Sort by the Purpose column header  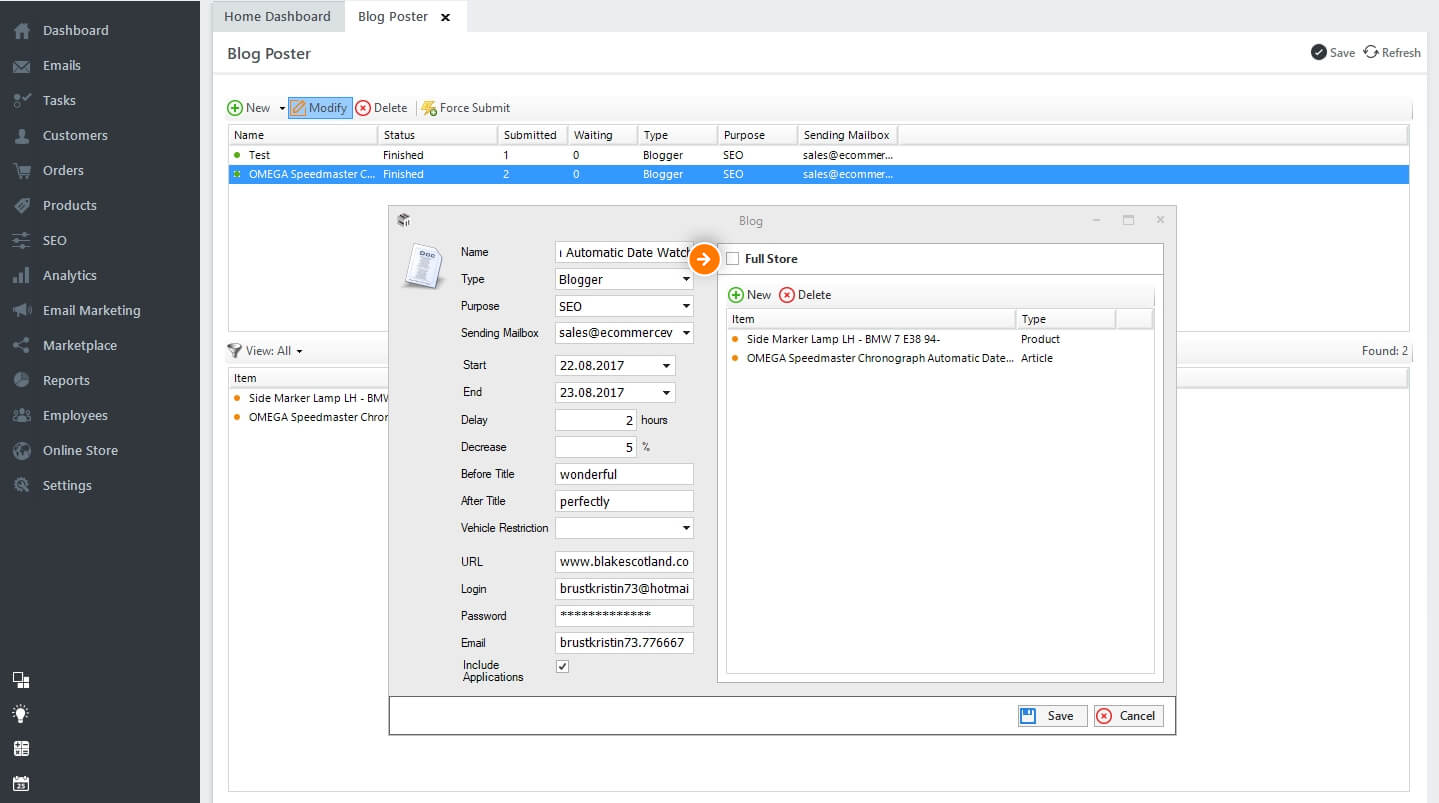pyautogui.click(x=757, y=135)
